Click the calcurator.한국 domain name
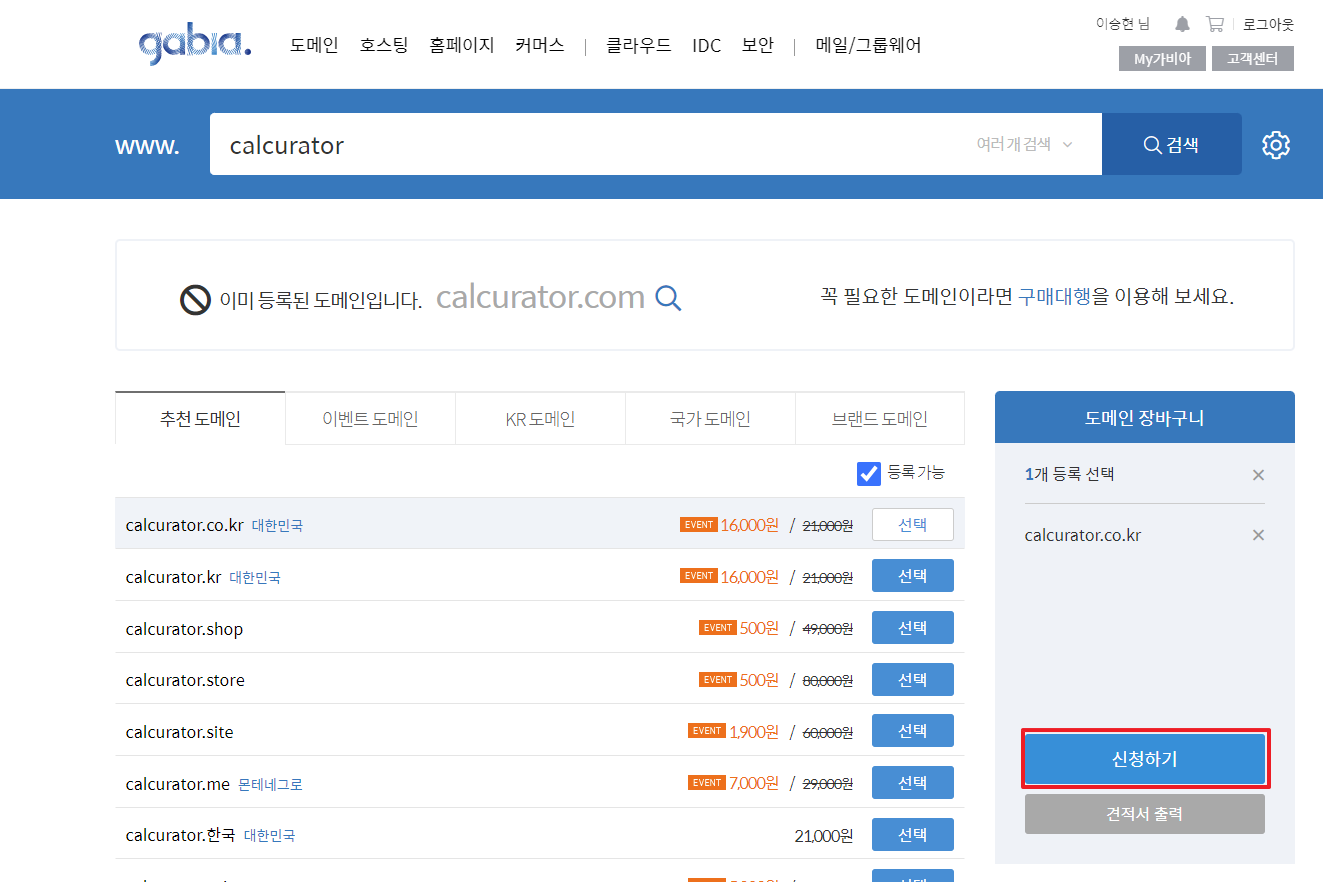Viewport: 1323px width, 882px height. [x=181, y=835]
